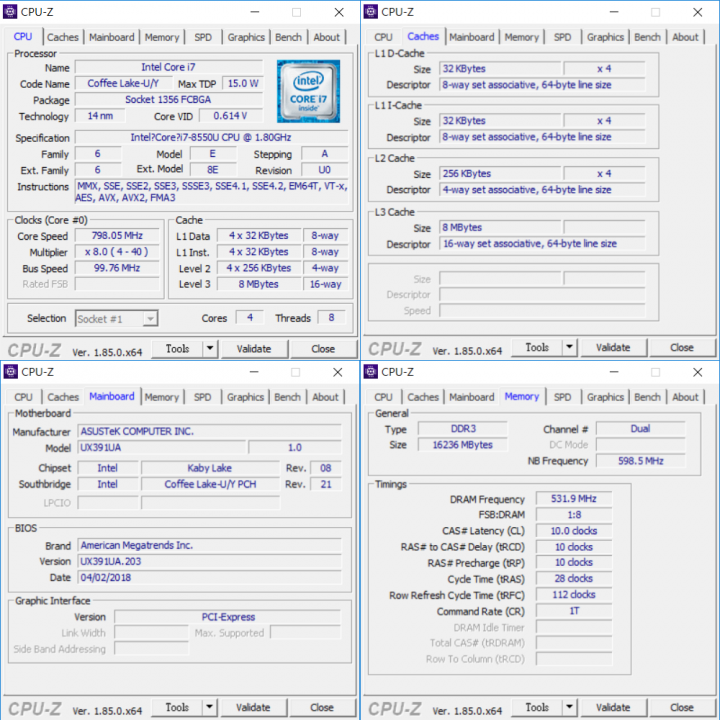Click the Intel Core i7 logo badge

(308, 91)
